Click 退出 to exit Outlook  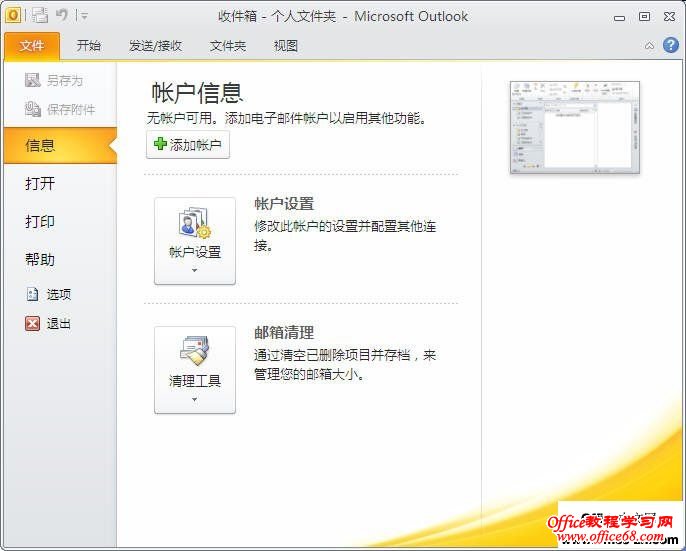pyautogui.click(x=48, y=323)
